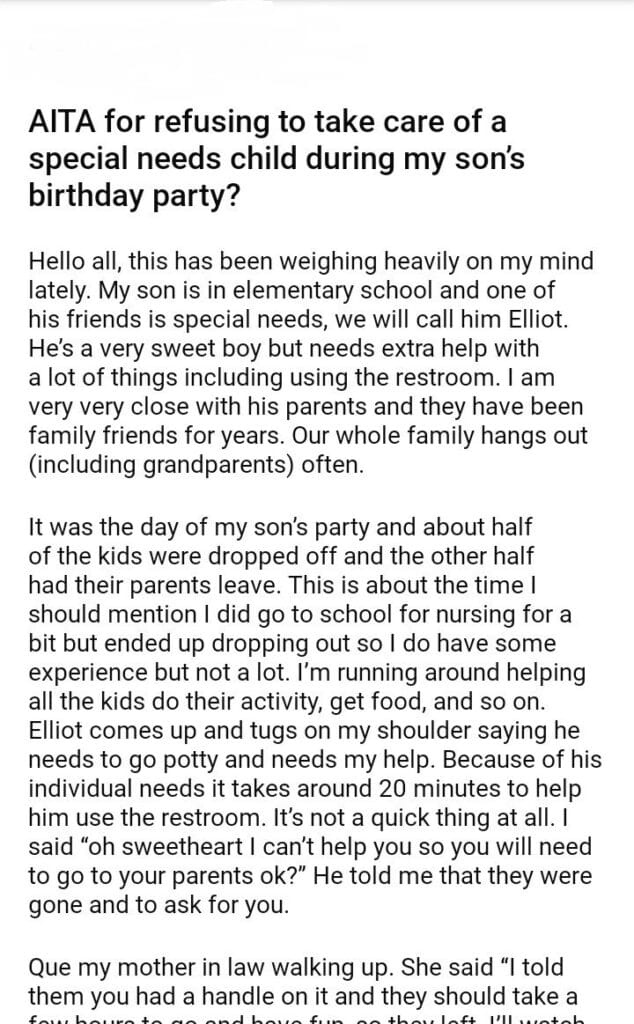The height and width of the screenshot is (1024, 634).
Task: Select the word "birthday" in the title
Action: coord(78,193)
